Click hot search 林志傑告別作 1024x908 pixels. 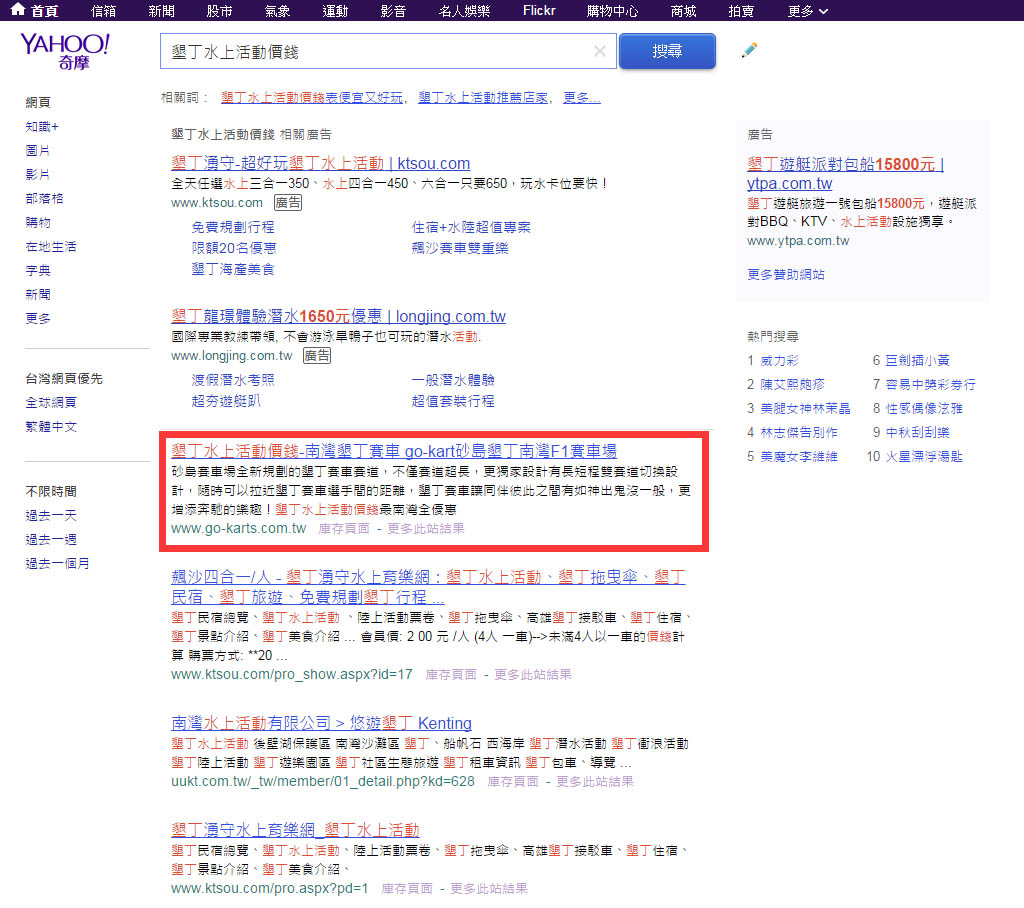click(x=799, y=432)
